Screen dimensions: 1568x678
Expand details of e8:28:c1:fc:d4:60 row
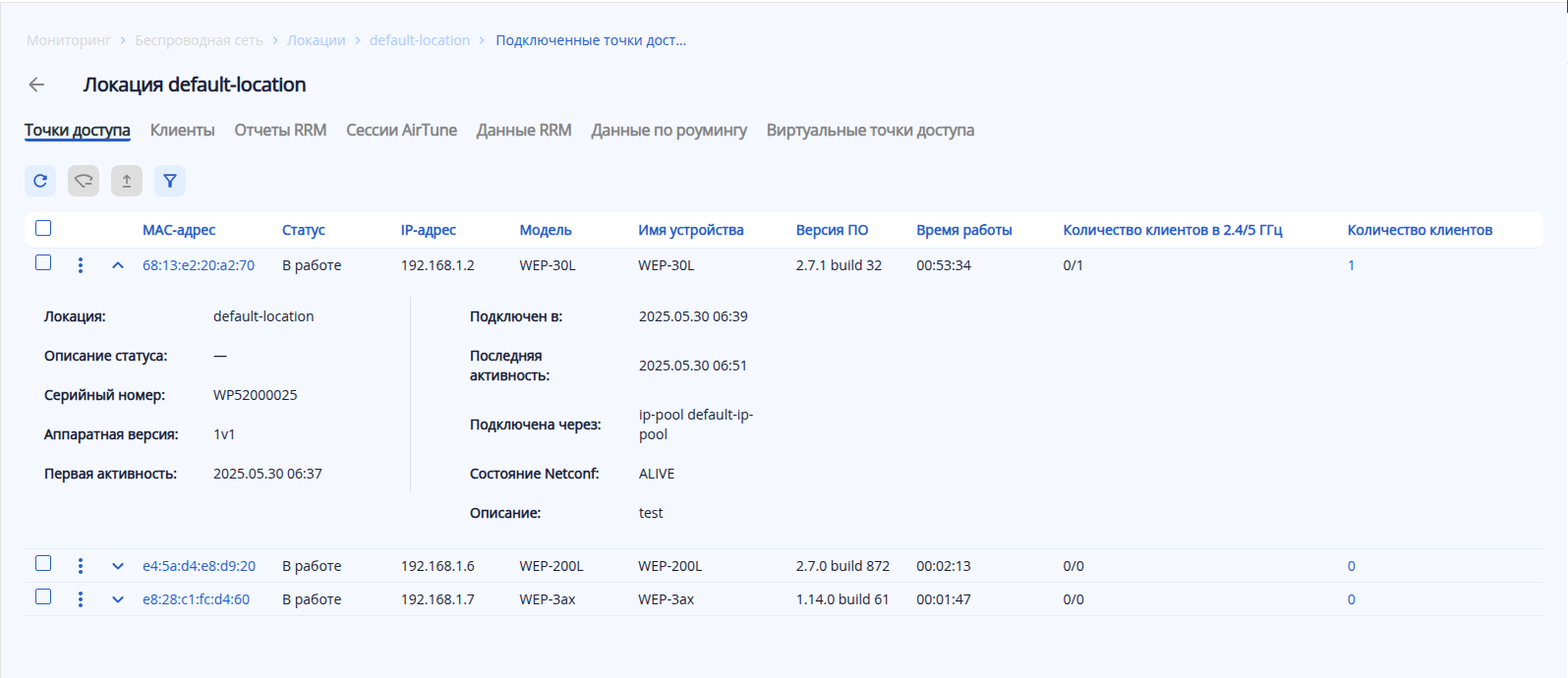click(x=118, y=599)
